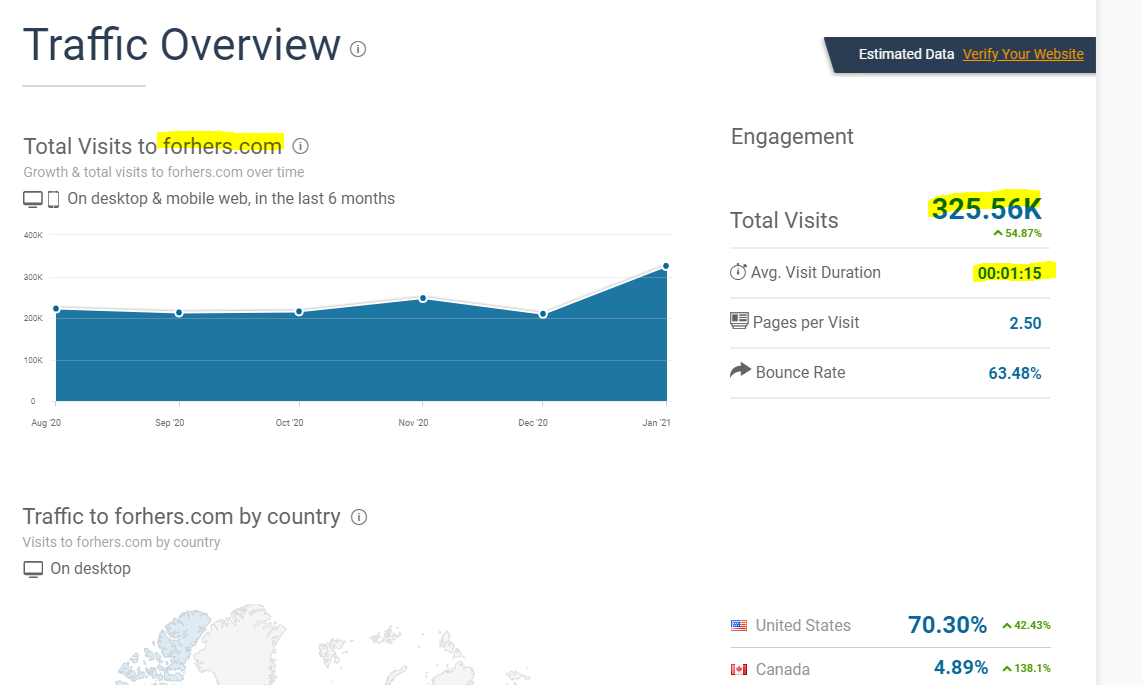Select the Dec '20 data point on chart
Image resolution: width=1143 pixels, height=685 pixels.
pyautogui.click(x=543, y=315)
